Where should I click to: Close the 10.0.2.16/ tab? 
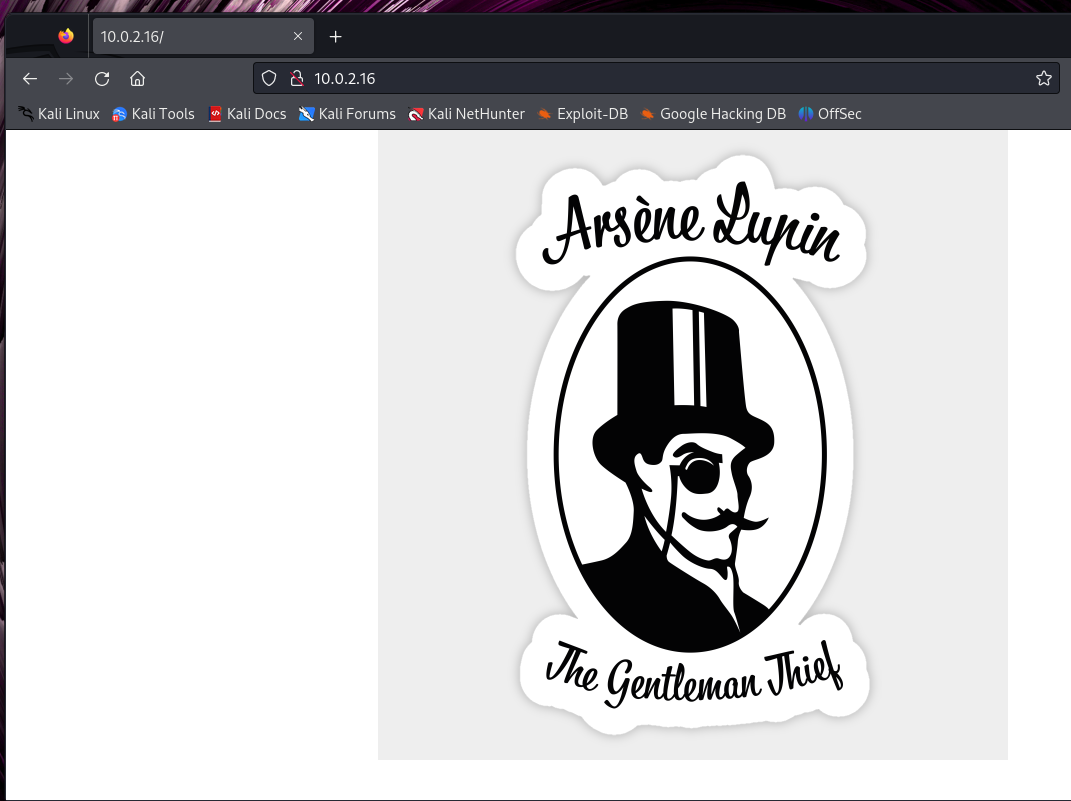(x=298, y=36)
